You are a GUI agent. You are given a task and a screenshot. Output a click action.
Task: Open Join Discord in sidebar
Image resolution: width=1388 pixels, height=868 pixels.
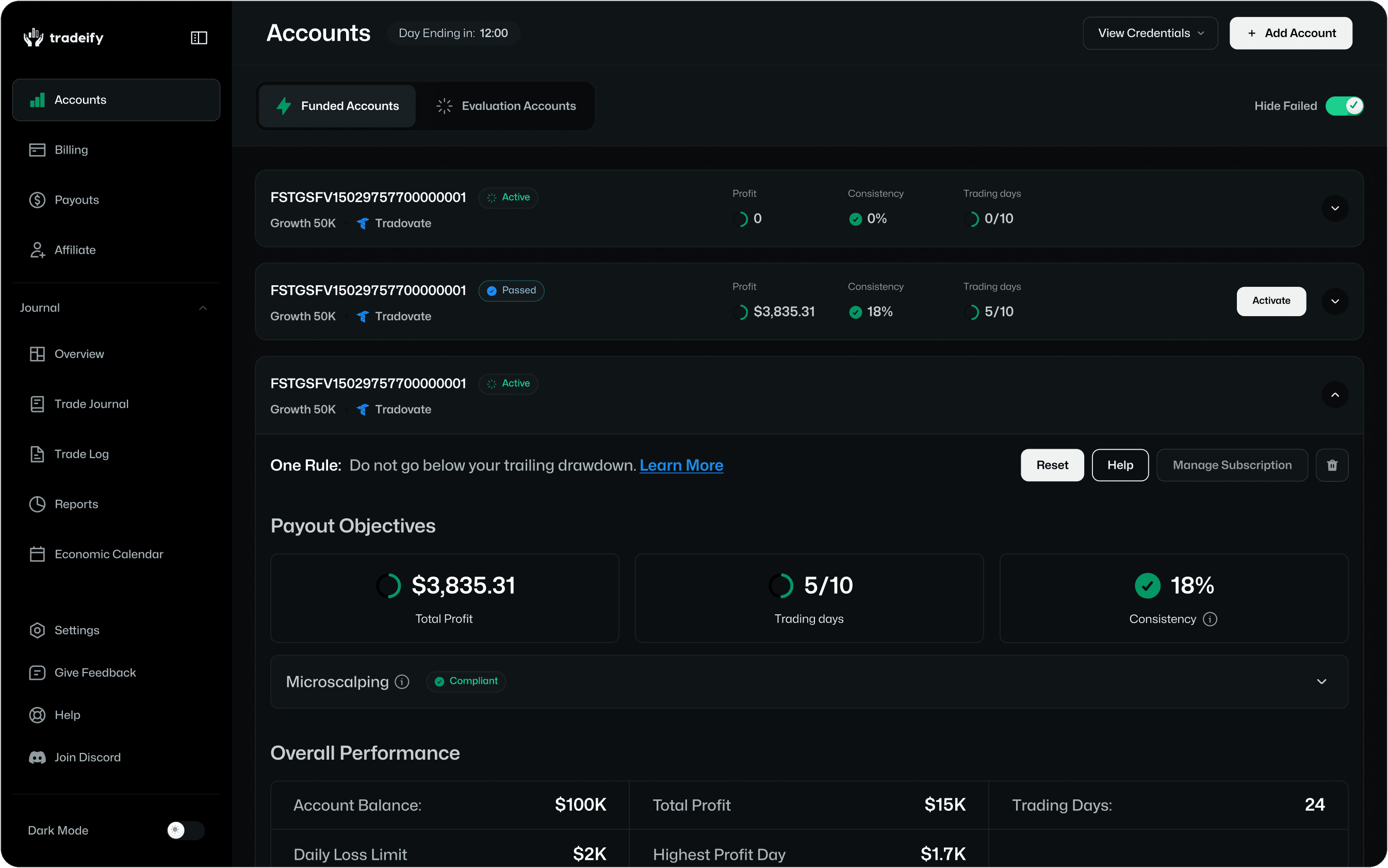click(x=87, y=757)
